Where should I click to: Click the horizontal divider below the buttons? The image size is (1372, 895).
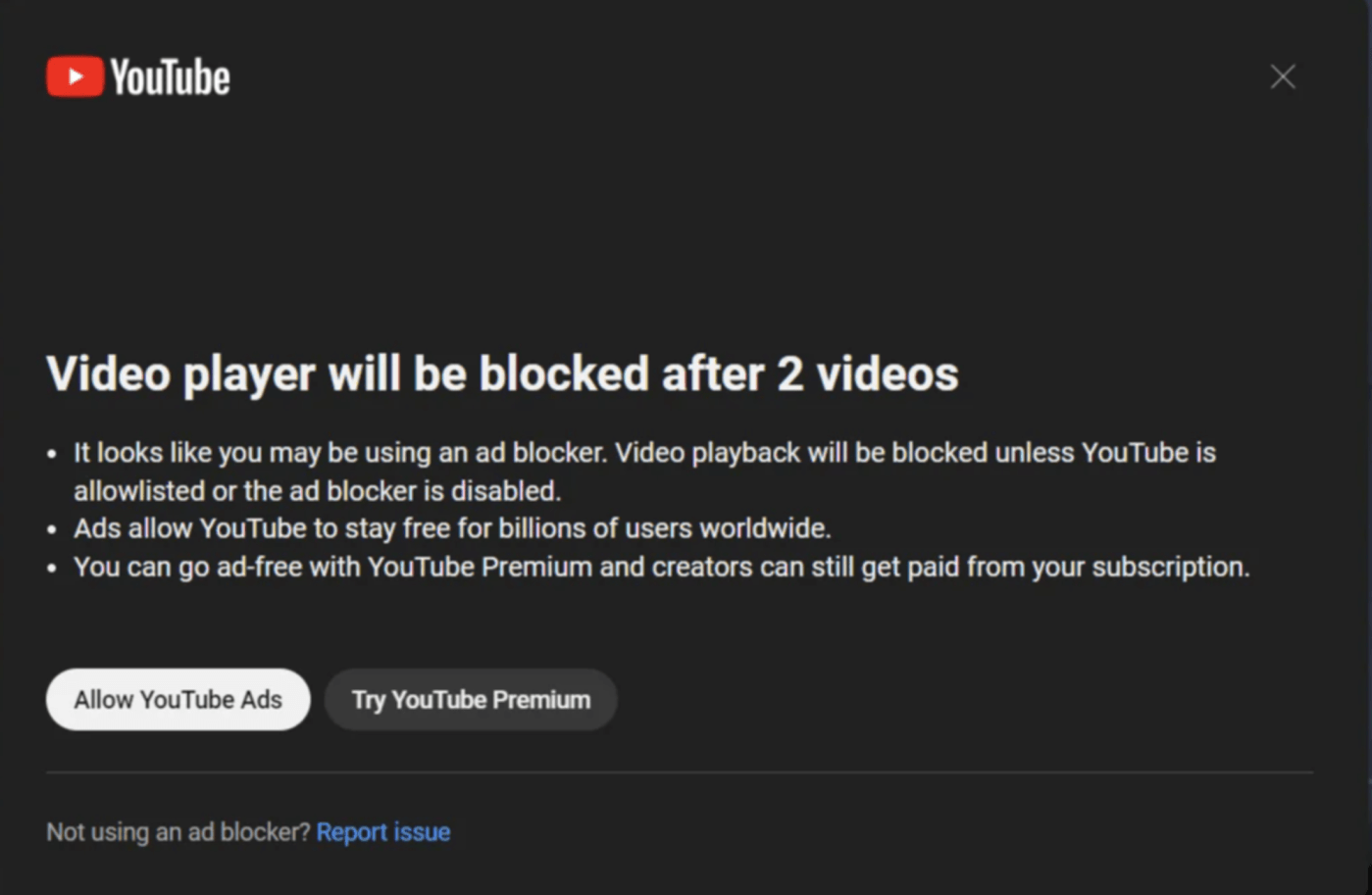[679, 772]
